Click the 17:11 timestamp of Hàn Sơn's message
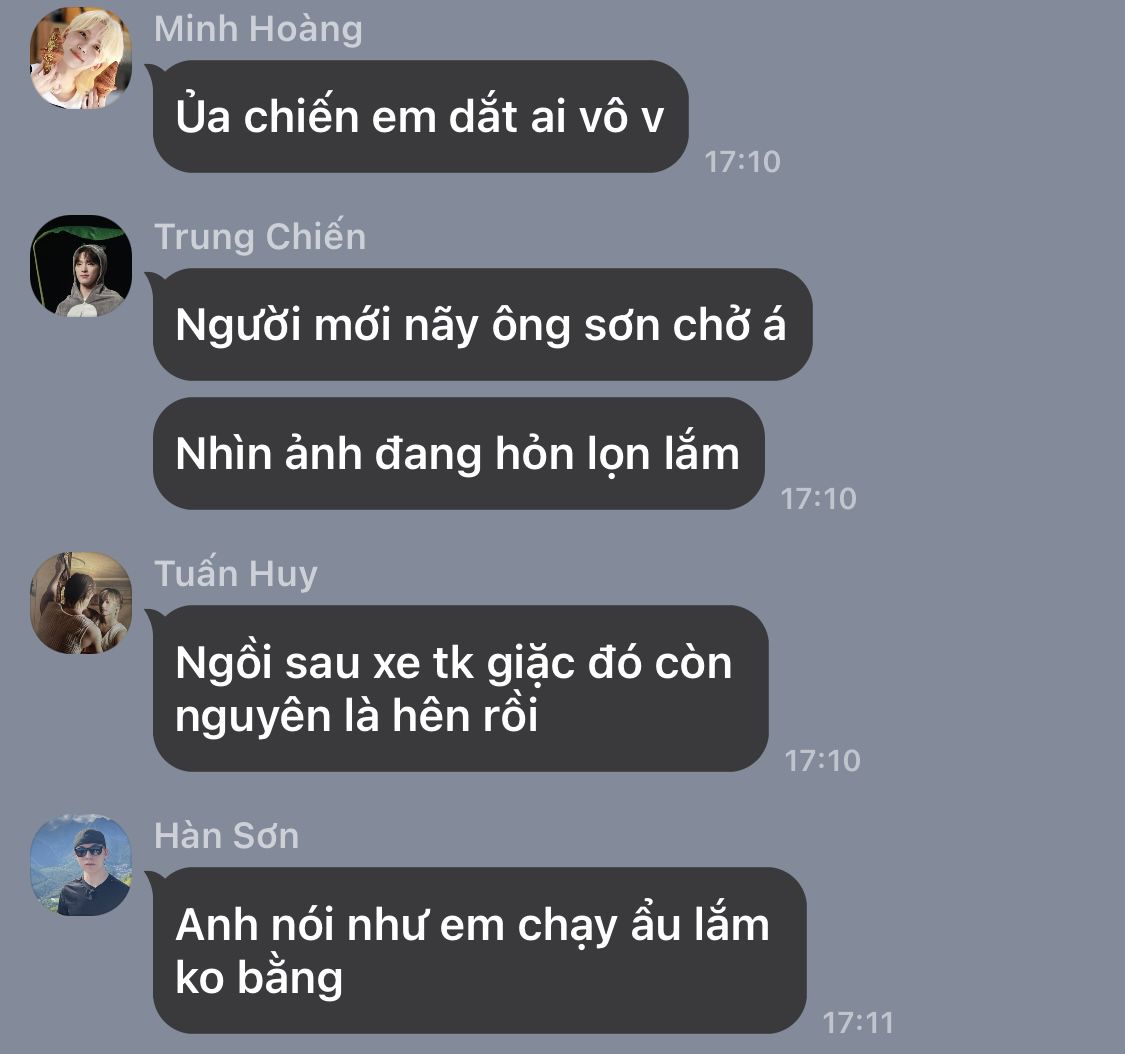Screen dimensions: 1125x1054 (x=858, y=1023)
